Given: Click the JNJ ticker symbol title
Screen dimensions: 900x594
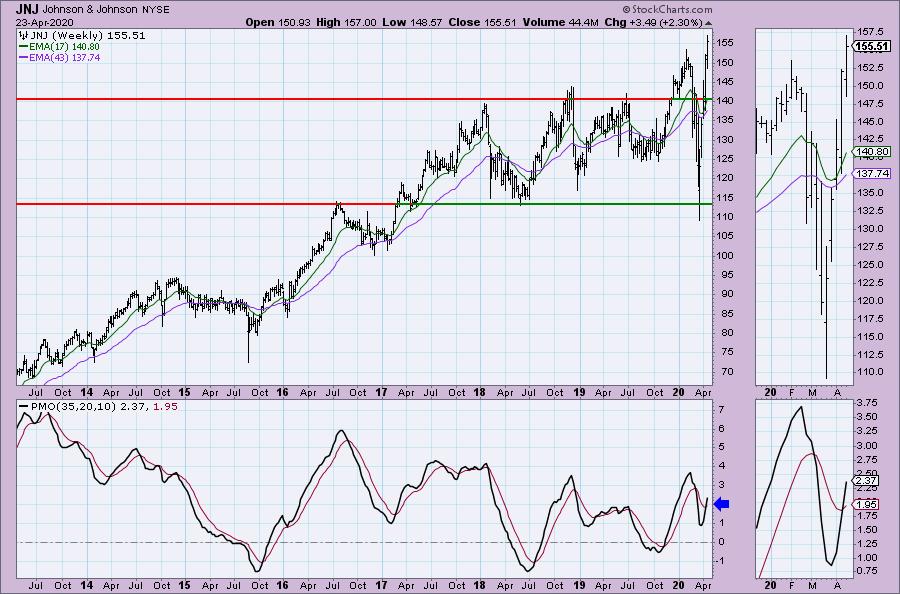Looking at the screenshot, I should coord(27,9).
